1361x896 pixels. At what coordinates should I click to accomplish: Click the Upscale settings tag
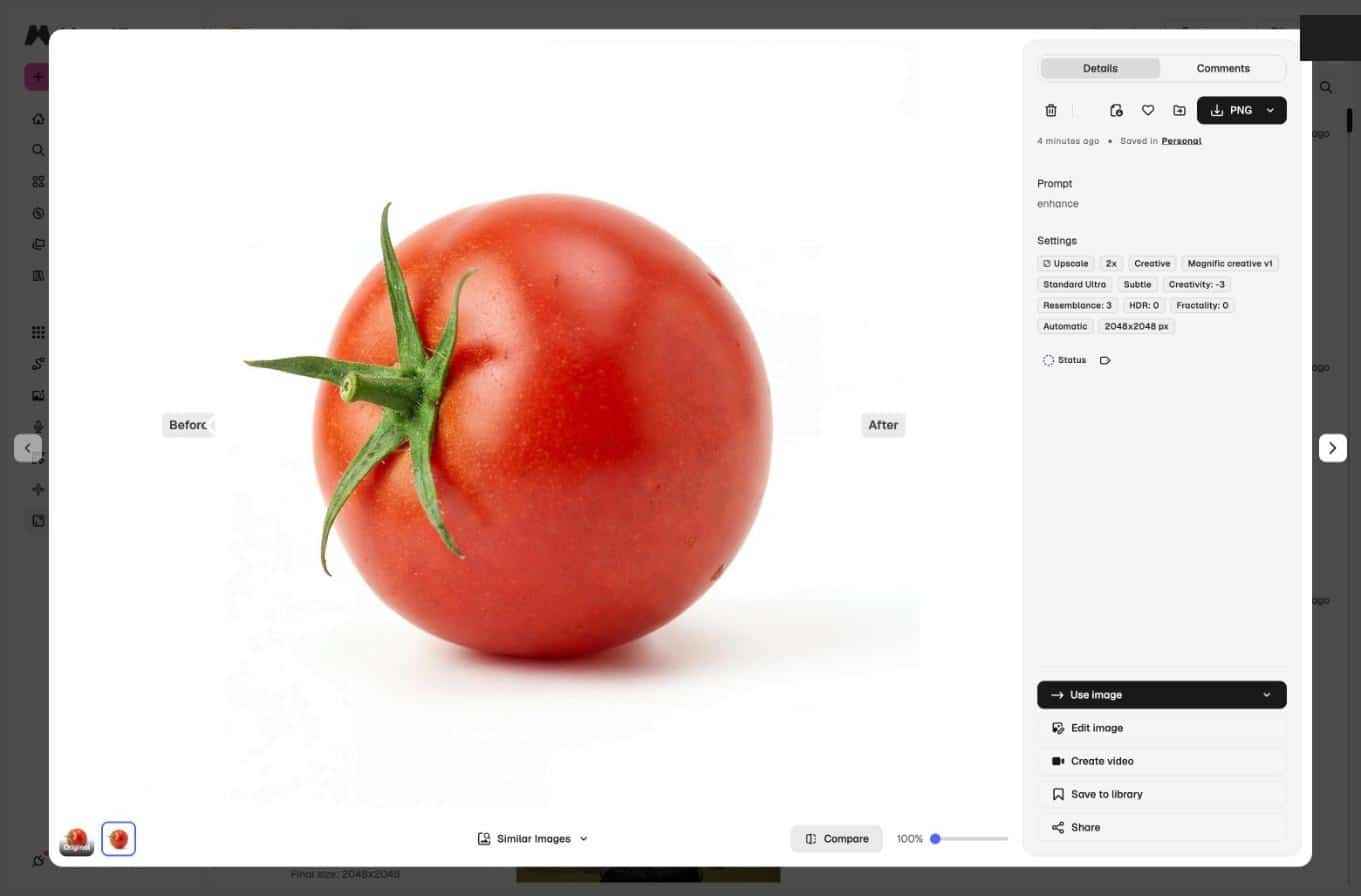point(1065,264)
